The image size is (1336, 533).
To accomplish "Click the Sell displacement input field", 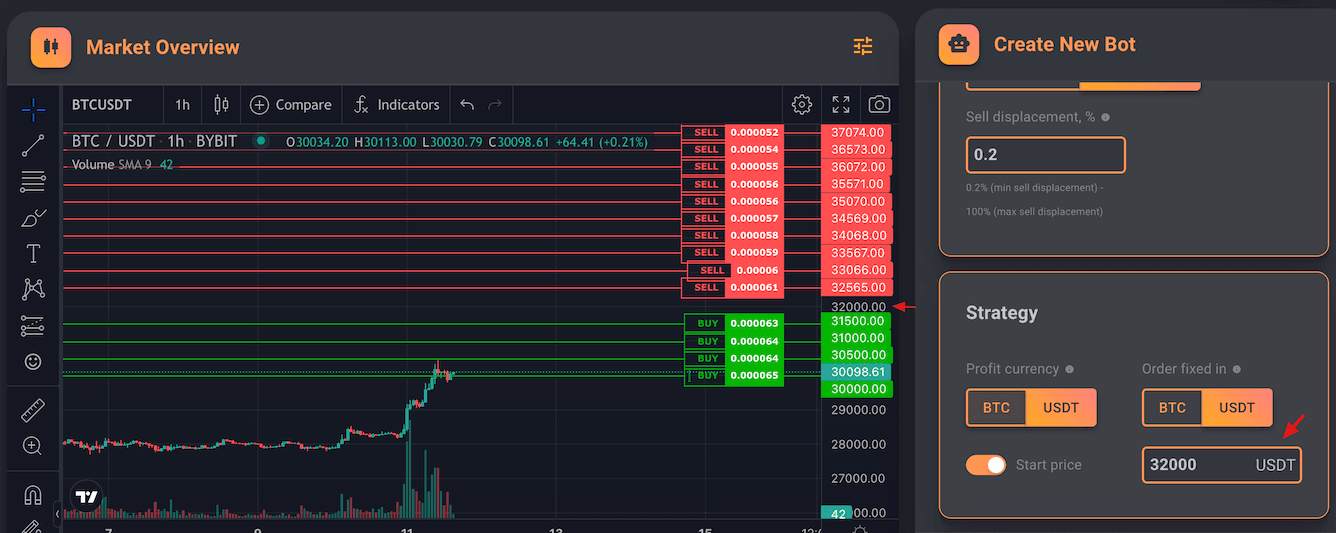I will click(1045, 155).
